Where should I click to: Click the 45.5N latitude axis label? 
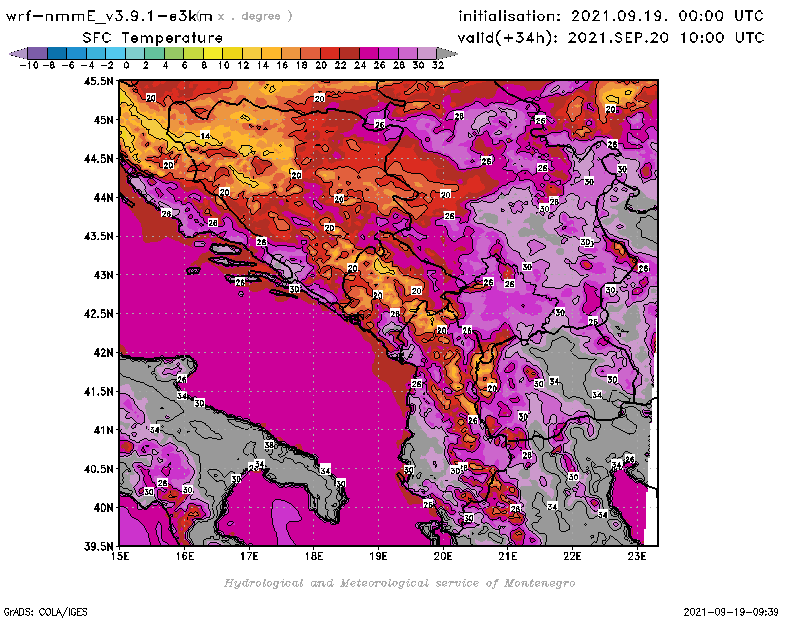[97, 82]
